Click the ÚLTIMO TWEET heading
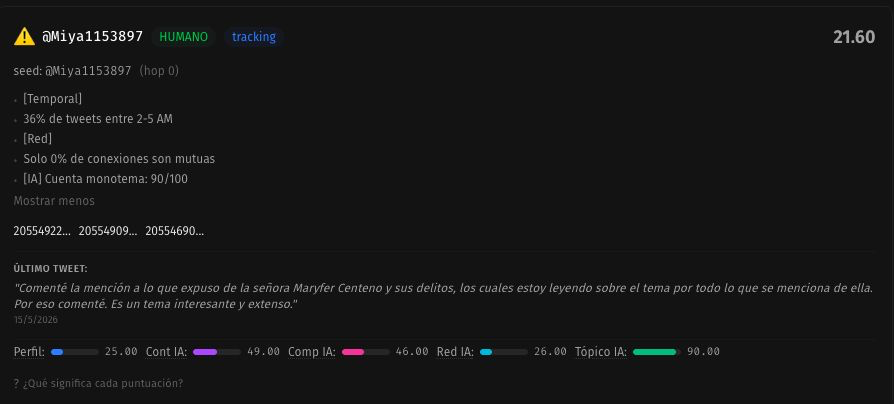The image size is (894, 404). 51,269
